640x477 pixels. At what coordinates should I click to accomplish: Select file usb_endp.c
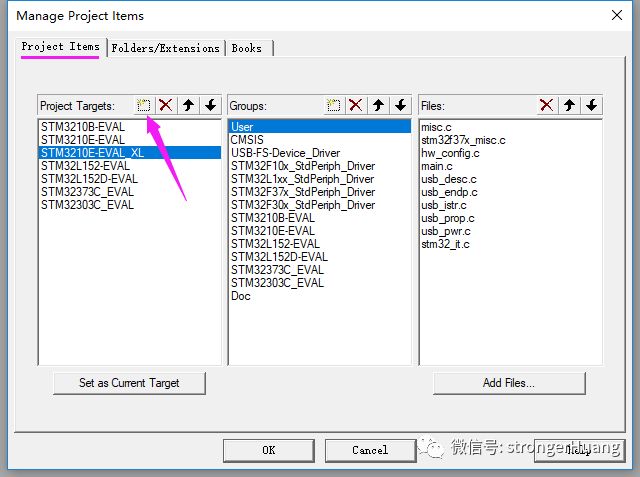[x=511, y=192]
